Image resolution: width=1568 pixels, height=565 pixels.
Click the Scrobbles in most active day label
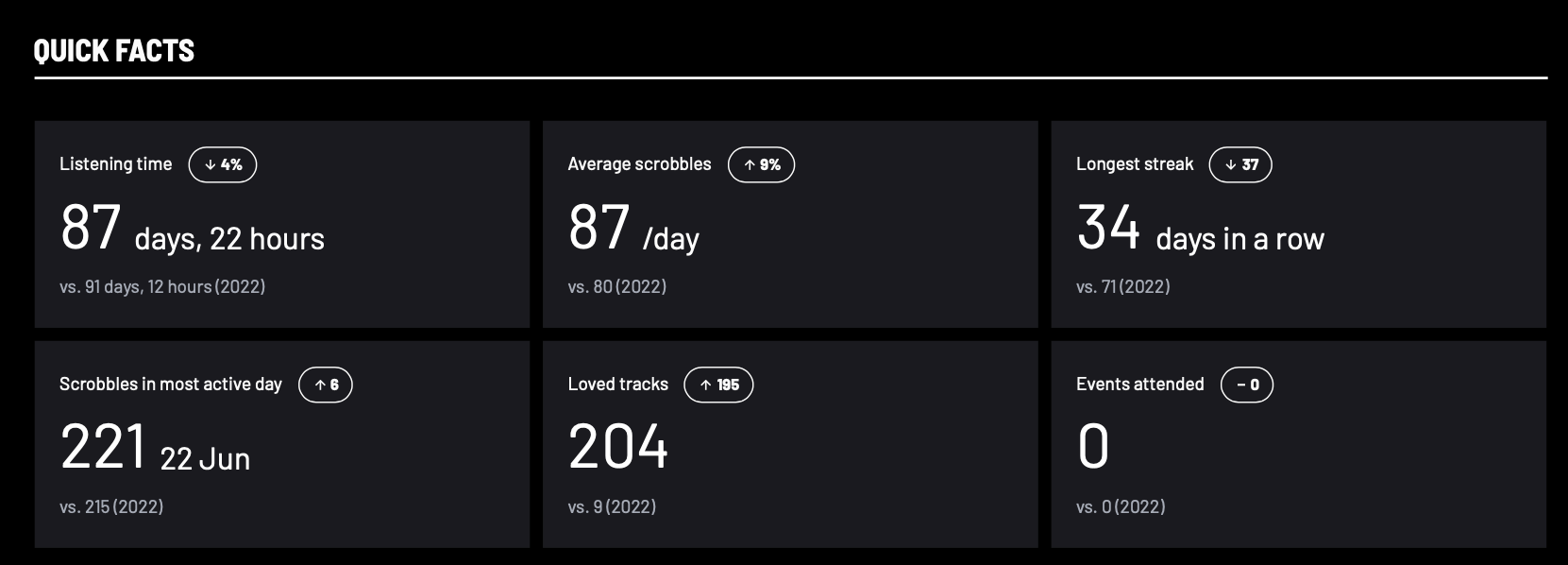pyautogui.click(x=171, y=385)
